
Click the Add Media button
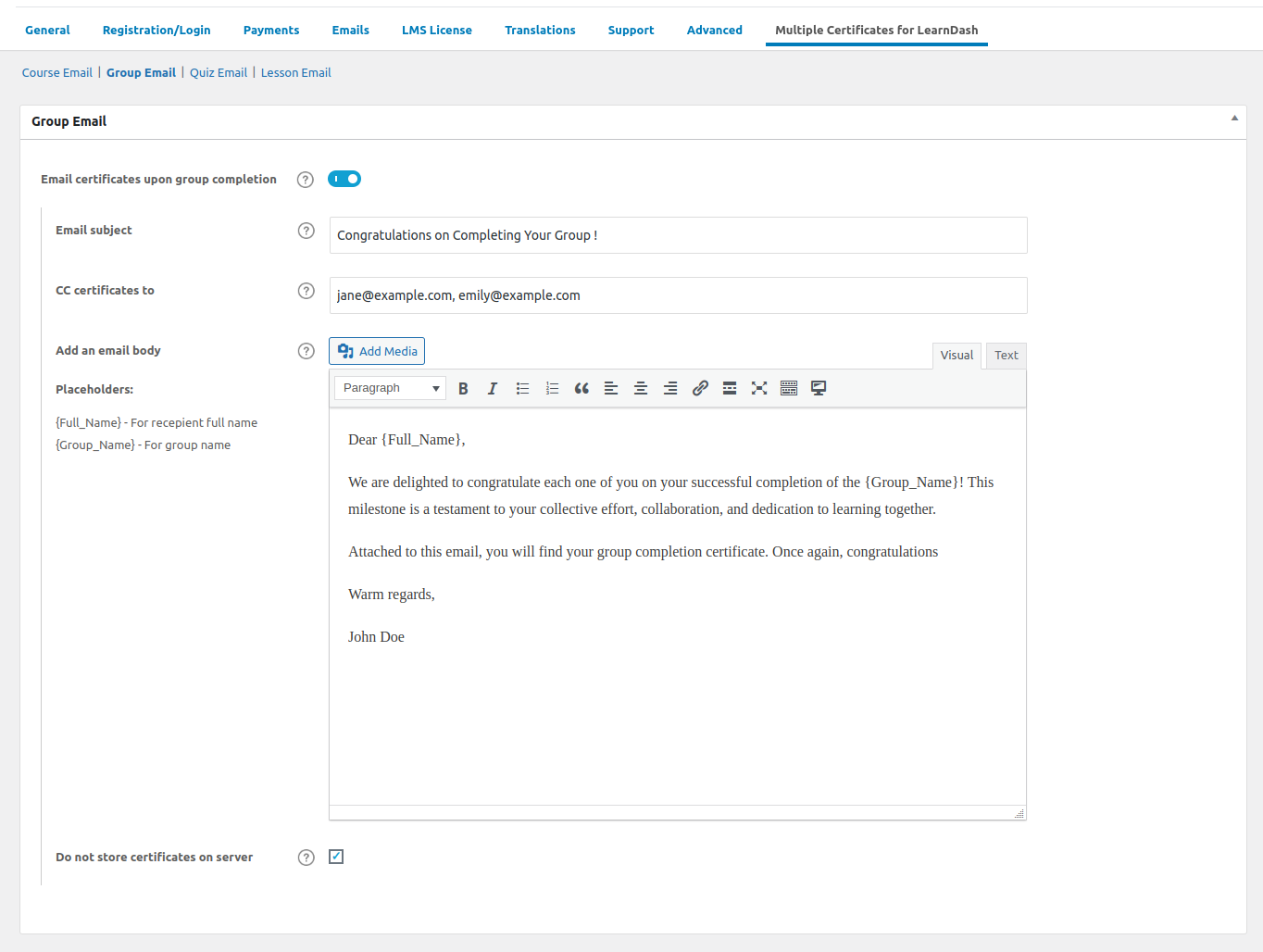coord(377,351)
